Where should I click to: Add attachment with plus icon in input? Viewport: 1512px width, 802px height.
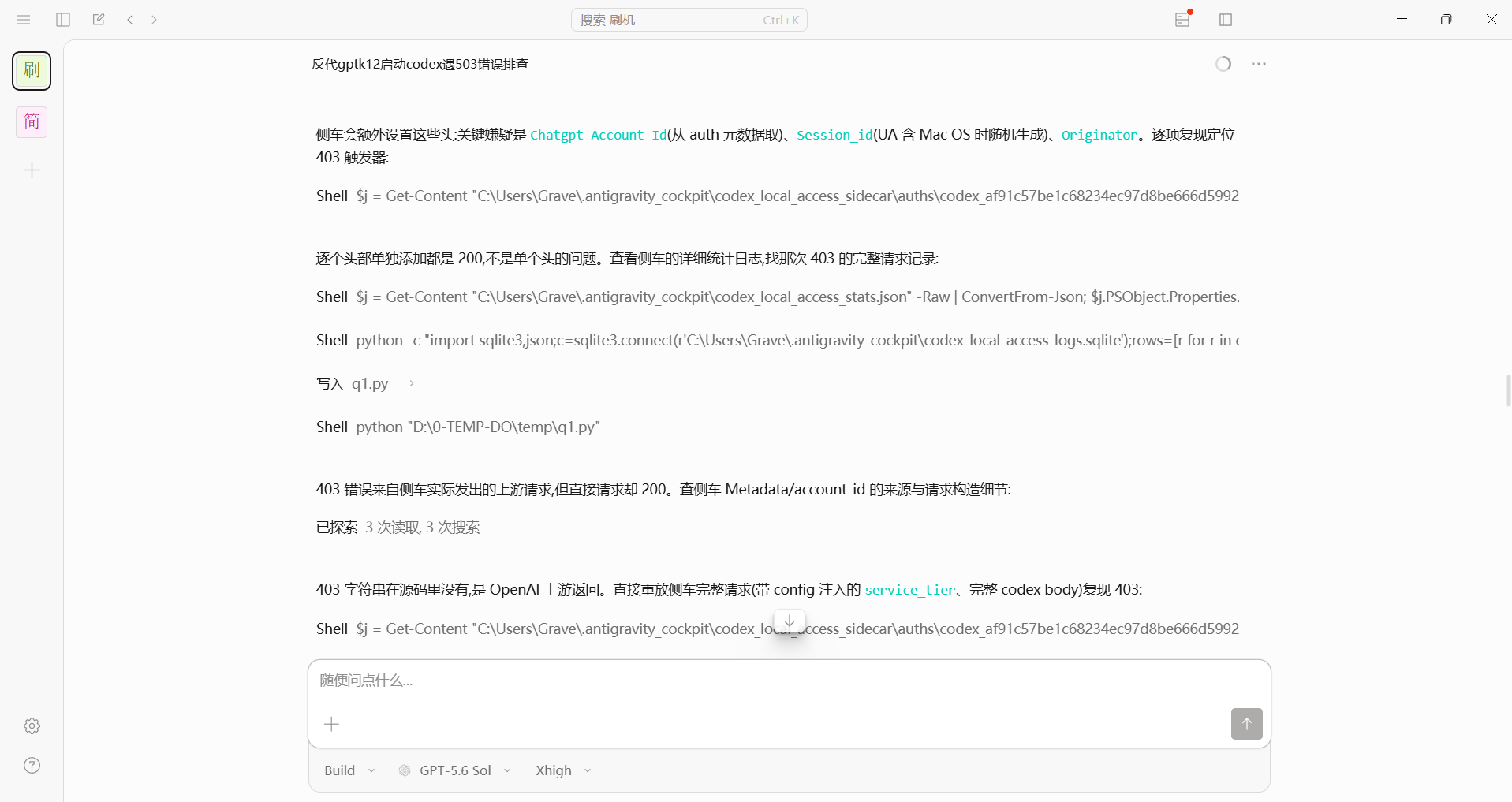pos(331,724)
